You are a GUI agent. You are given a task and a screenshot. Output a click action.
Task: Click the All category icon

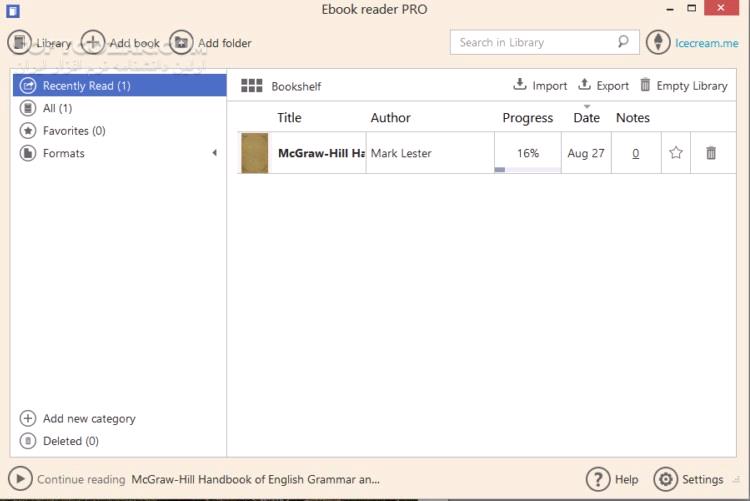(28, 108)
